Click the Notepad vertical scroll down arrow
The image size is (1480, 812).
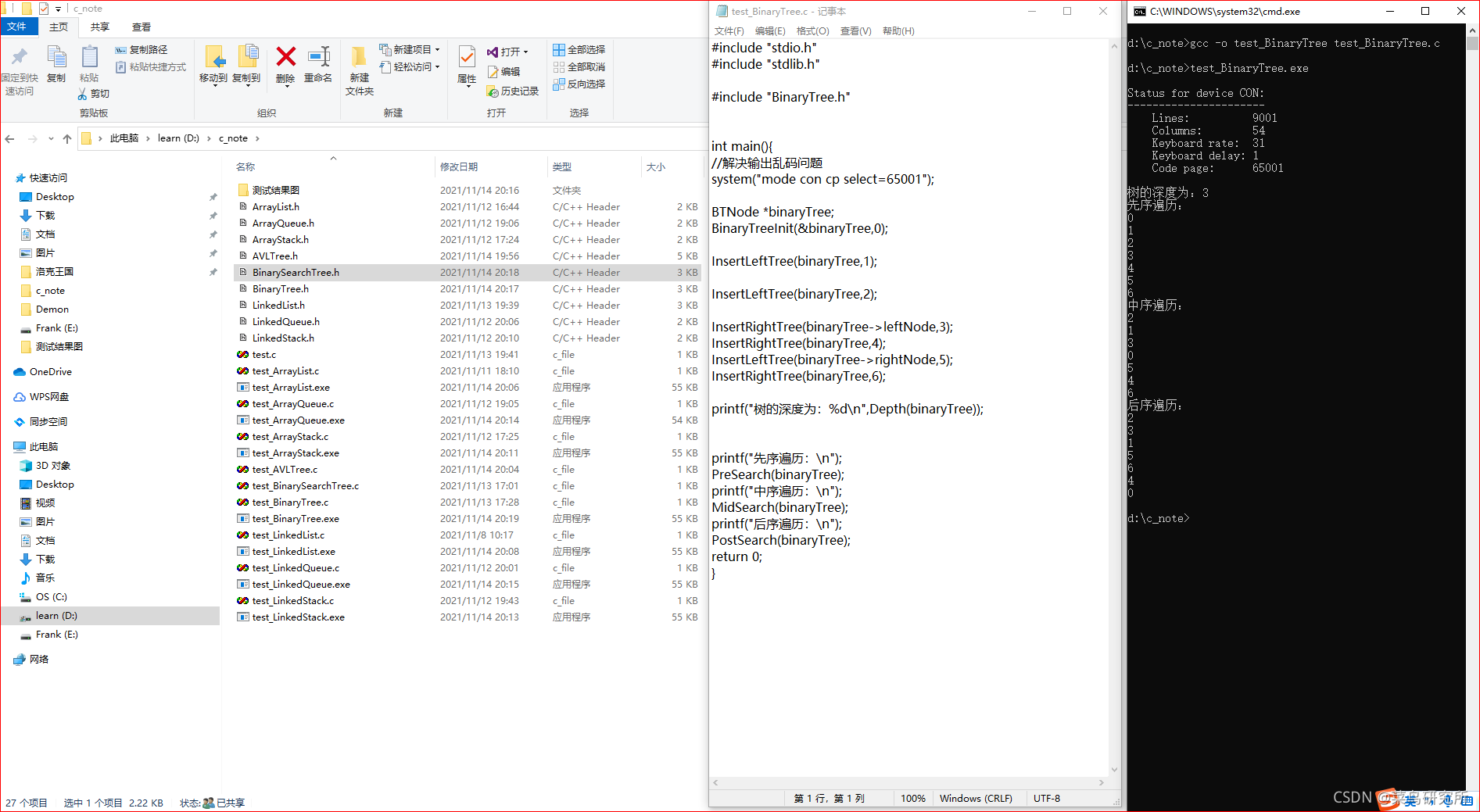pyautogui.click(x=1114, y=770)
